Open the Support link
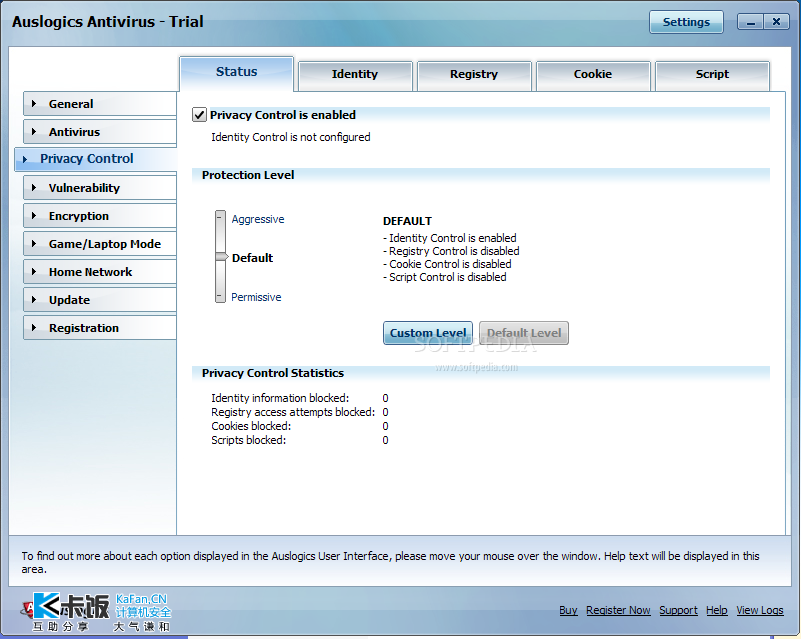Viewport: 801px width, 639px height. pyautogui.click(x=678, y=610)
